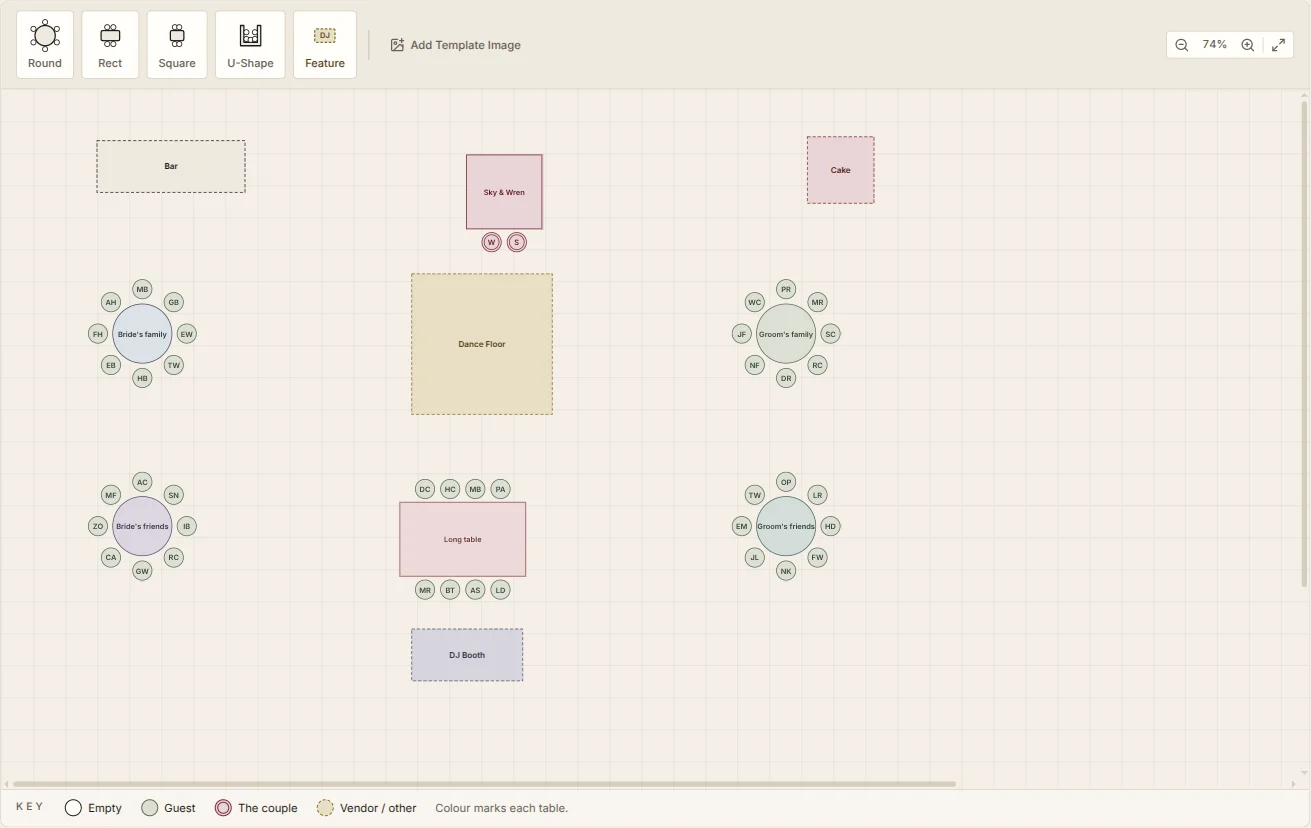Select the Bar feature
The width and height of the screenshot is (1311, 828).
click(171, 166)
